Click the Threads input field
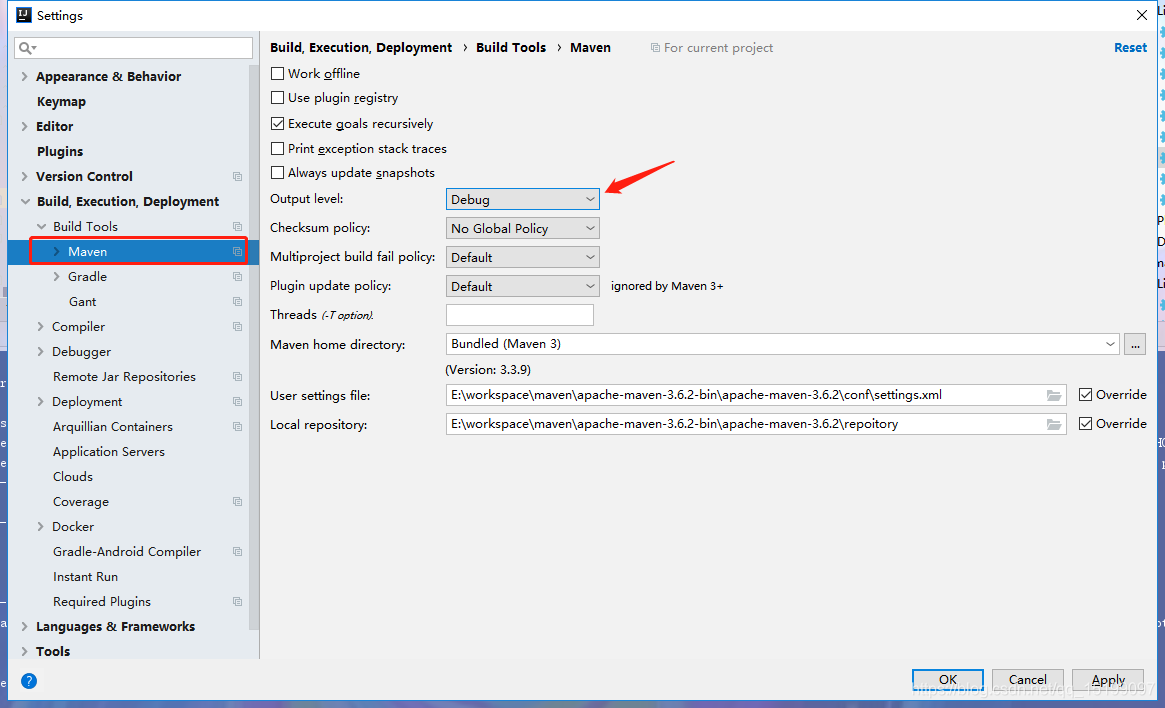This screenshot has height=708, width=1165. tap(519, 315)
